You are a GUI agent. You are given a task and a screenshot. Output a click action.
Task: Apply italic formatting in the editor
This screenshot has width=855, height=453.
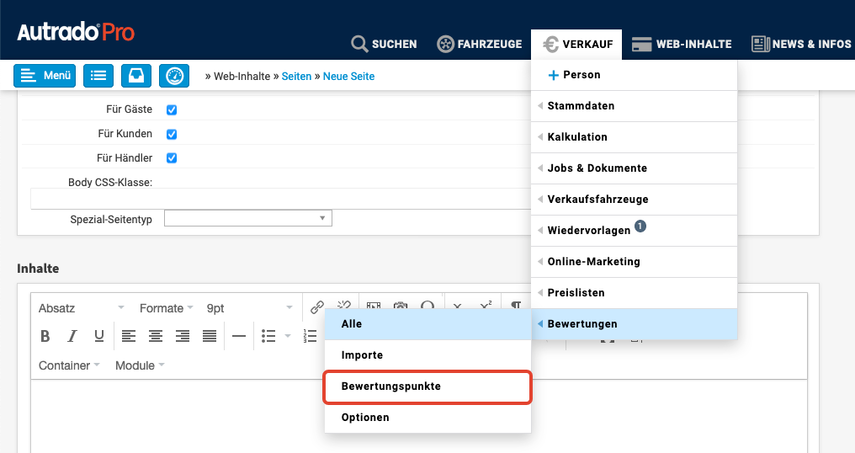pos(72,336)
